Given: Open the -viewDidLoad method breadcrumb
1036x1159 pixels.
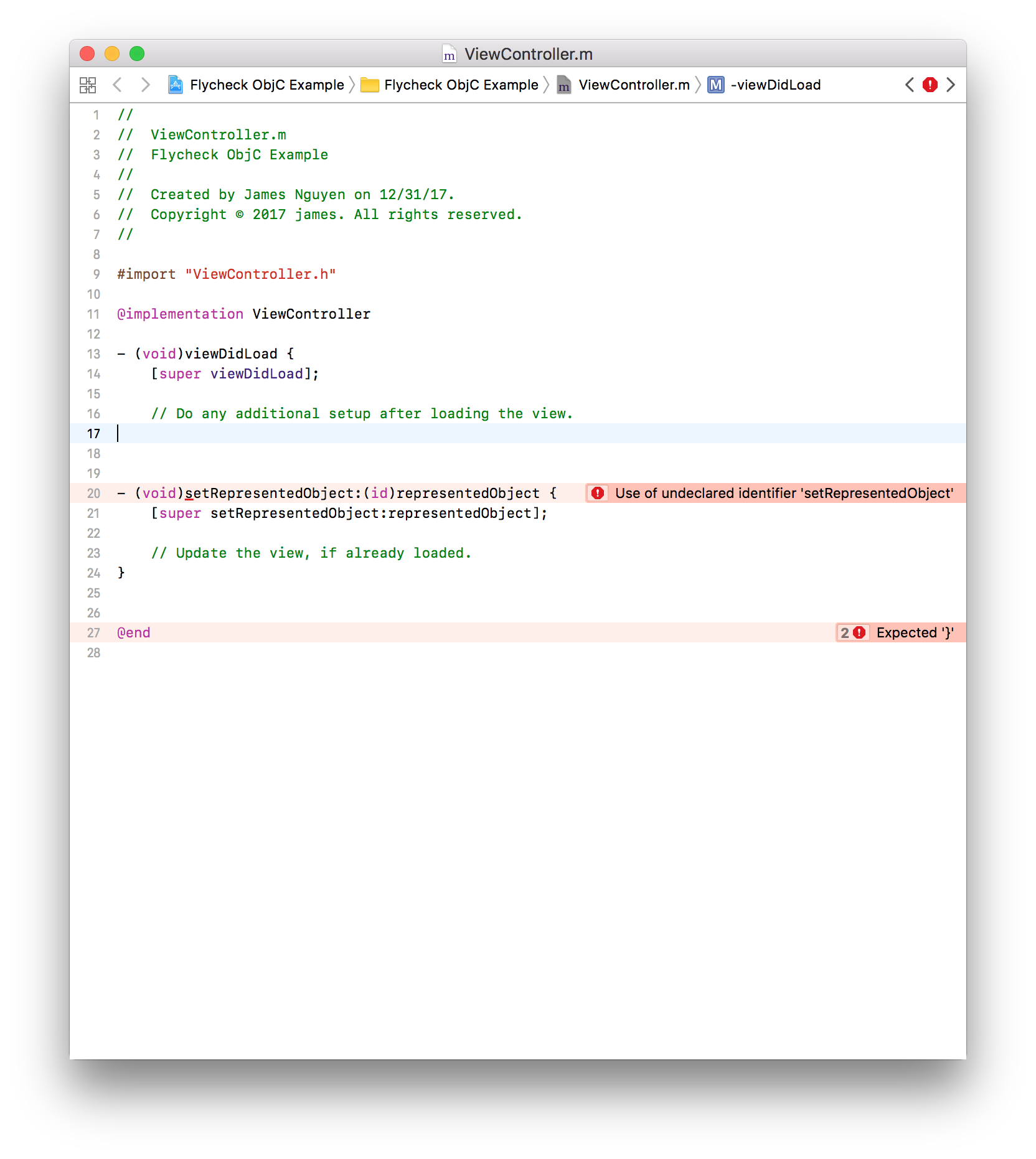Looking at the screenshot, I should (776, 85).
